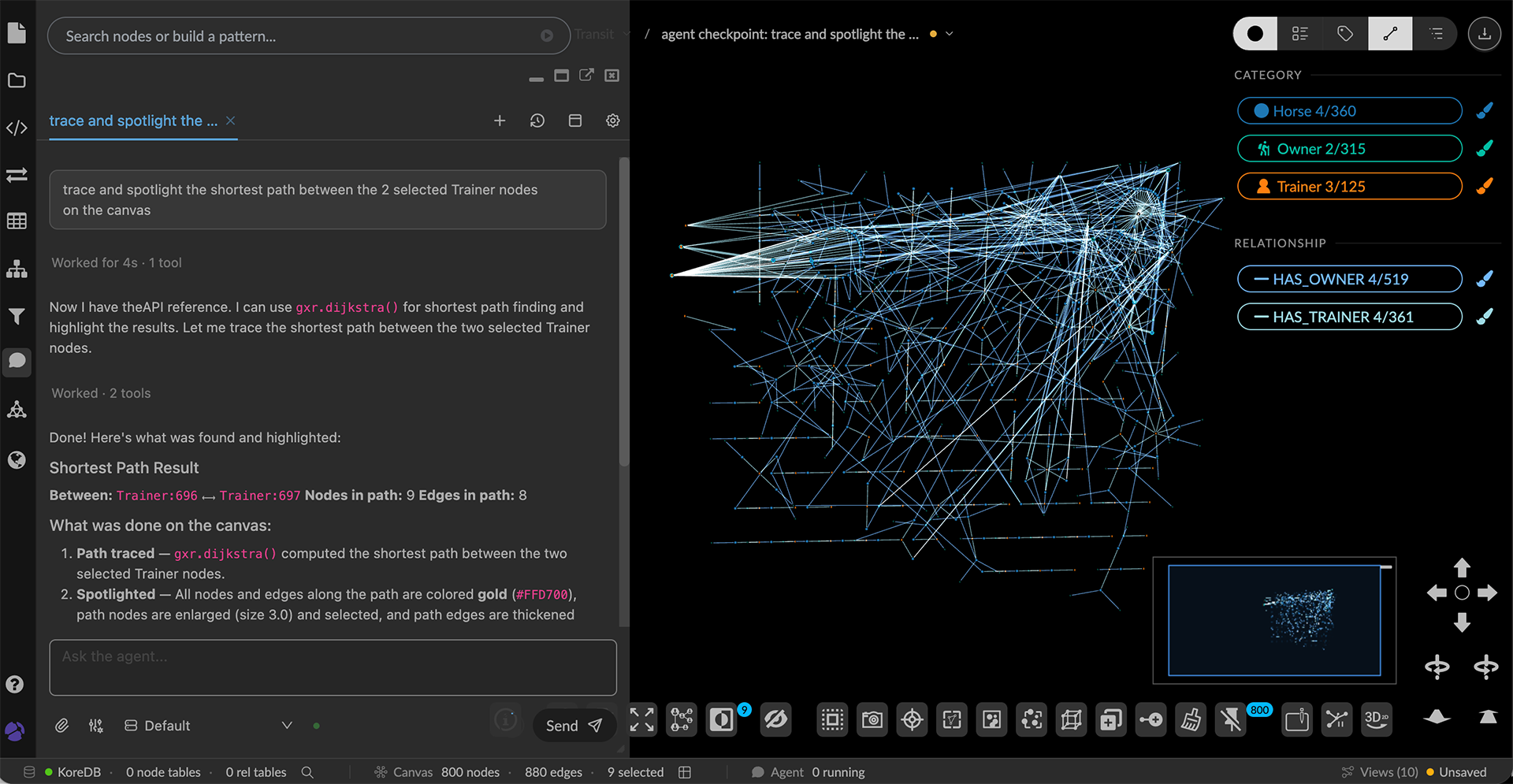This screenshot has width=1513, height=784.
Task: Click the Send button
Action: click(x=574, y=726)
